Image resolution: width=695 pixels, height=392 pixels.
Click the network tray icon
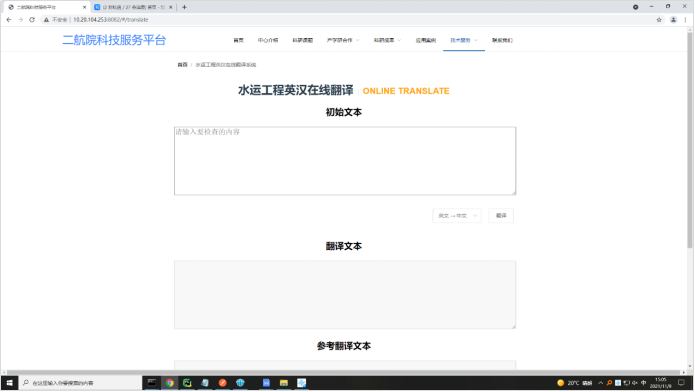pos(626,383)
